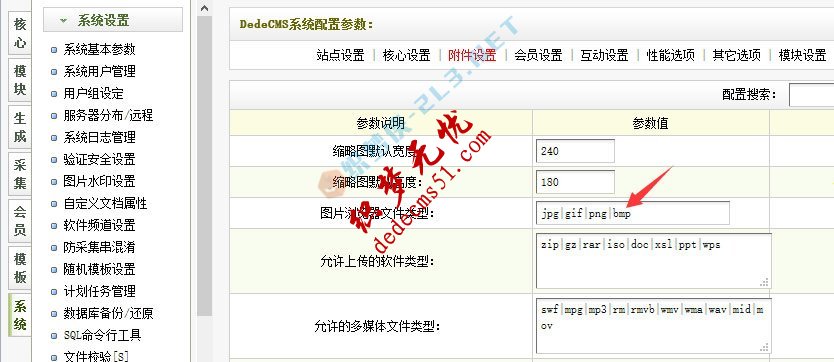Open 验证安全设置
The width and height of the screenshot is (834, 362).
tap(99, 159)
